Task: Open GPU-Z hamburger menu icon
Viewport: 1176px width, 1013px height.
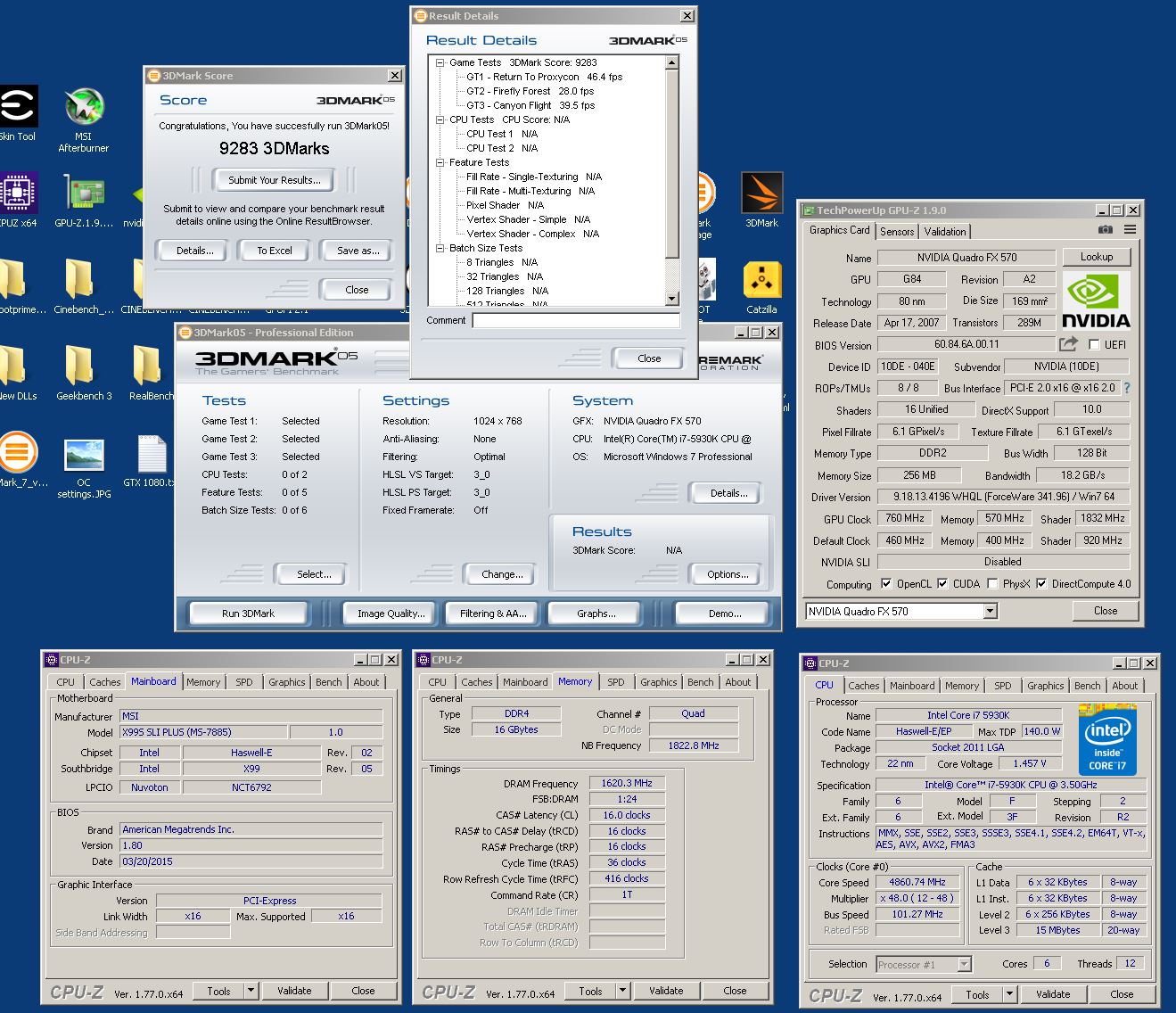Action: (1130, 230)
